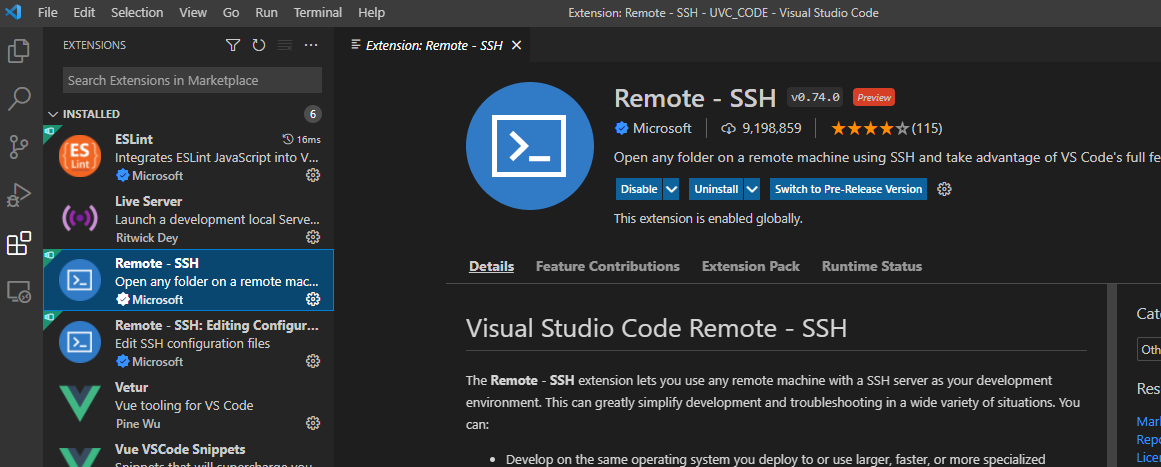Open the View menu

[x=193, y=13]
